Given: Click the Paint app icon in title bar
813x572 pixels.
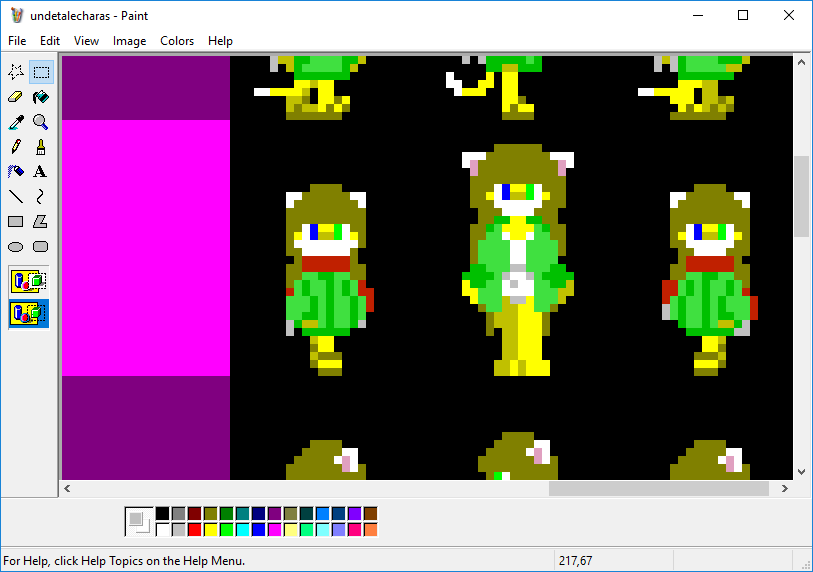Looking at the screenshot, I should tap(17, 16).
